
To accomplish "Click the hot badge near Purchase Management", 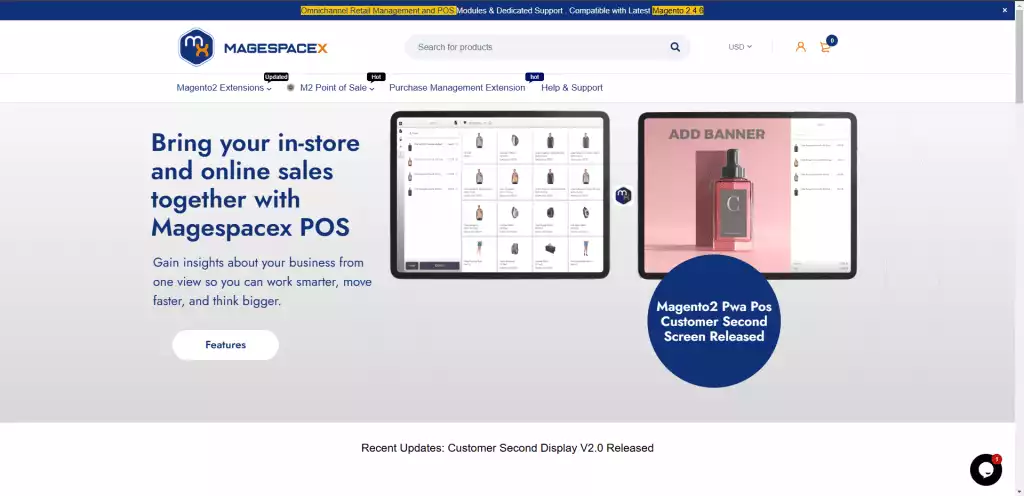I will [x=534, y=77].
